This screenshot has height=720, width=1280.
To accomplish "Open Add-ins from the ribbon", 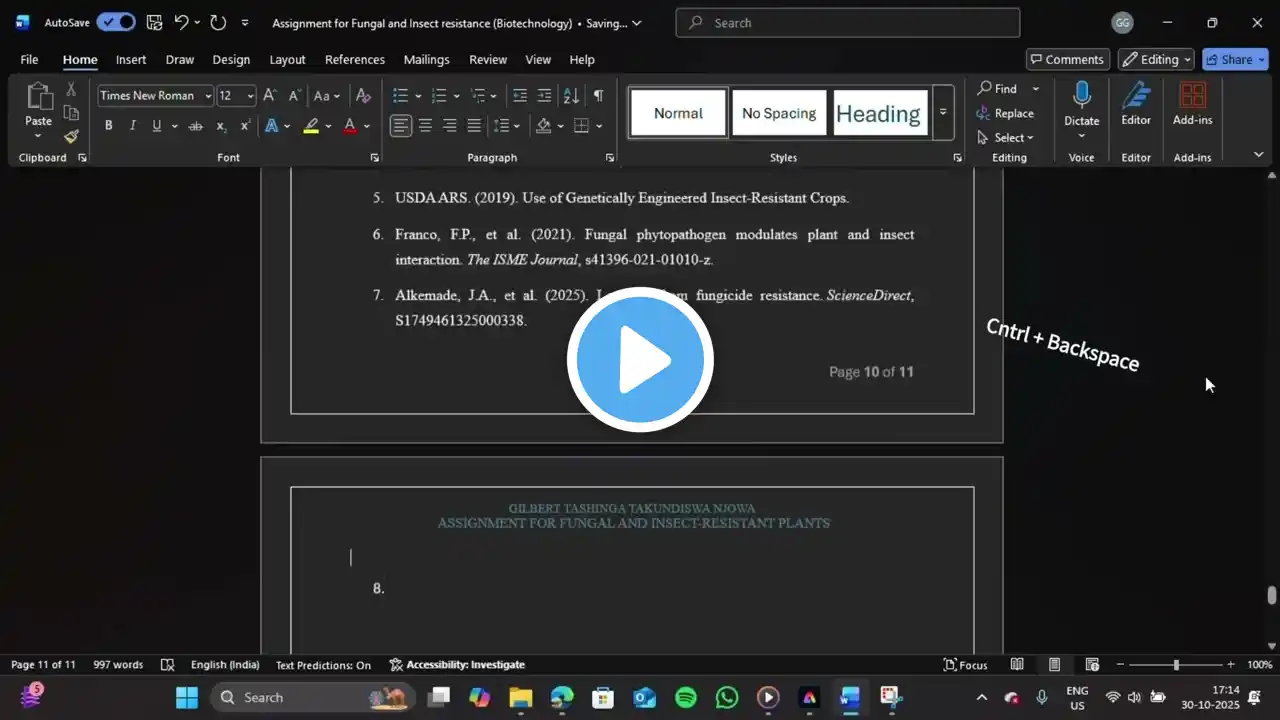I will [x=1192, y=104].
